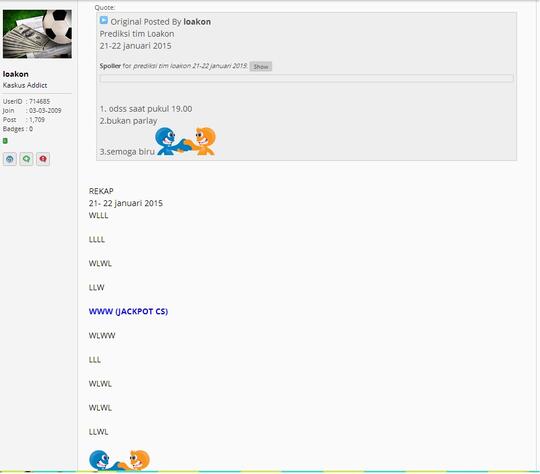
Task: Click the Post count 1,709 text
Action: pyautogui.click(x=24, y=120)
